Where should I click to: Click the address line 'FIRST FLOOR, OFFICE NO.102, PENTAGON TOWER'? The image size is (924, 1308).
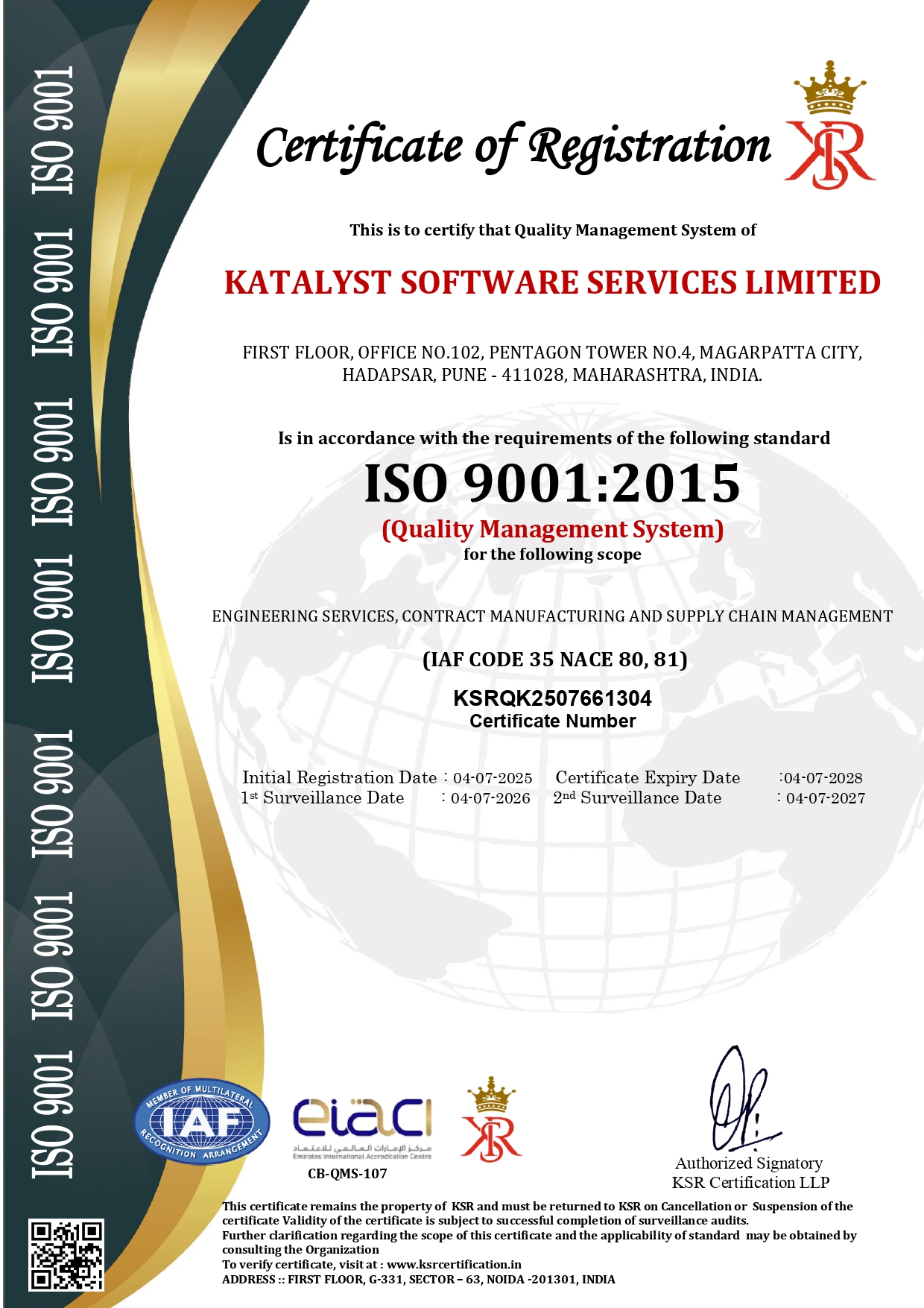point(552,353)
